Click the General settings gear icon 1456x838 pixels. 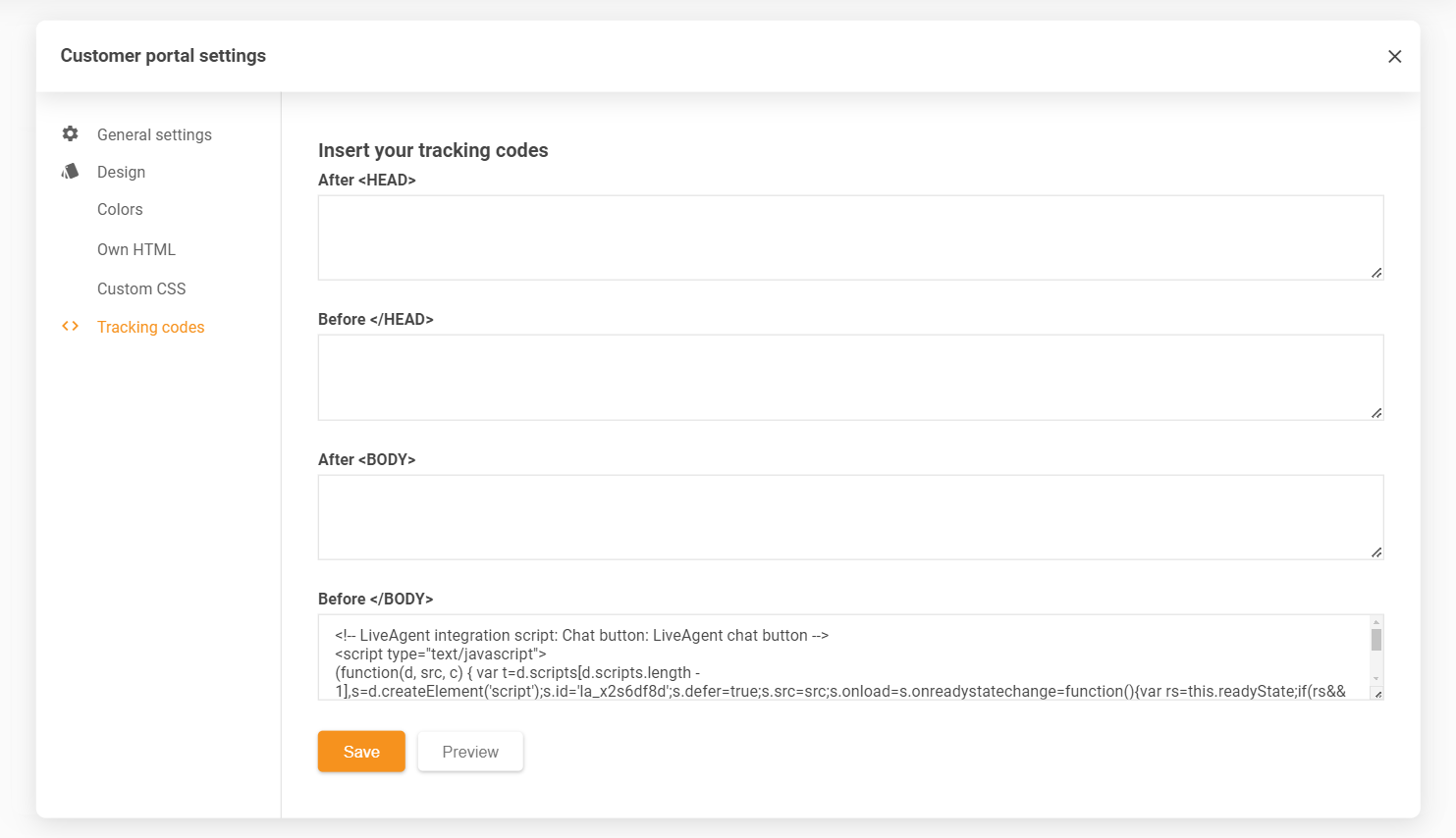(x=70, y=133)
